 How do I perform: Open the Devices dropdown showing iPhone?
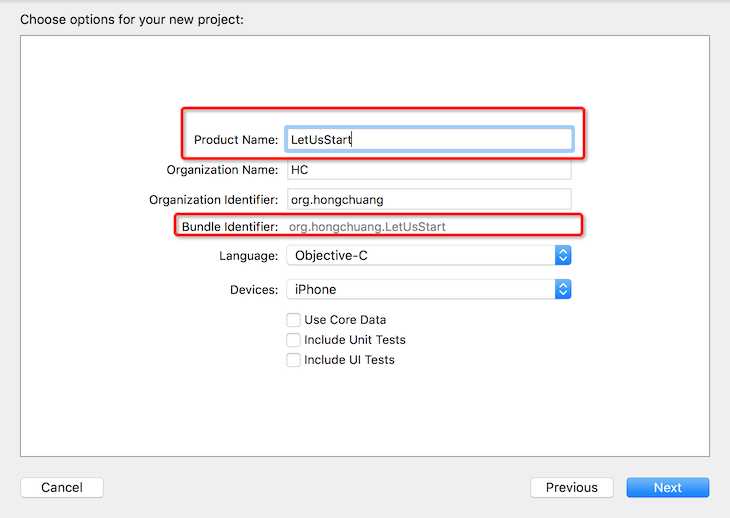click(x=429, y=289)
